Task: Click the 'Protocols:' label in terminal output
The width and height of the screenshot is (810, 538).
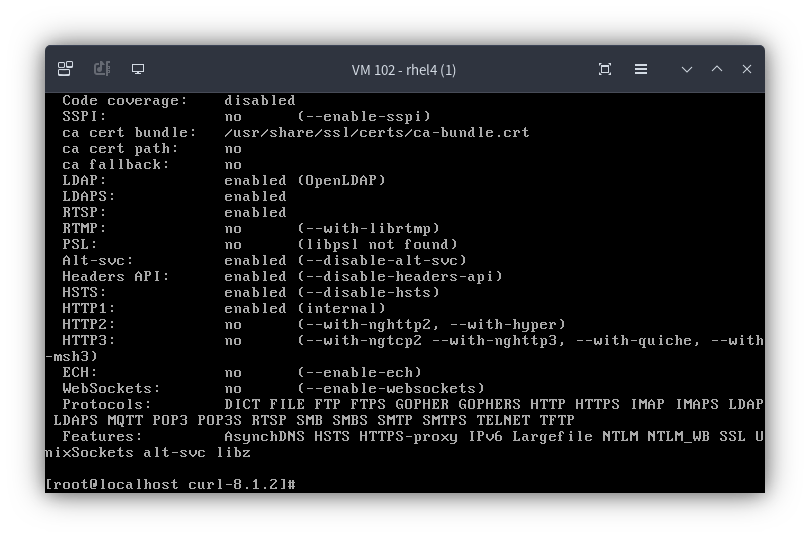Action: pyautogui.click(x=106, y=405)
